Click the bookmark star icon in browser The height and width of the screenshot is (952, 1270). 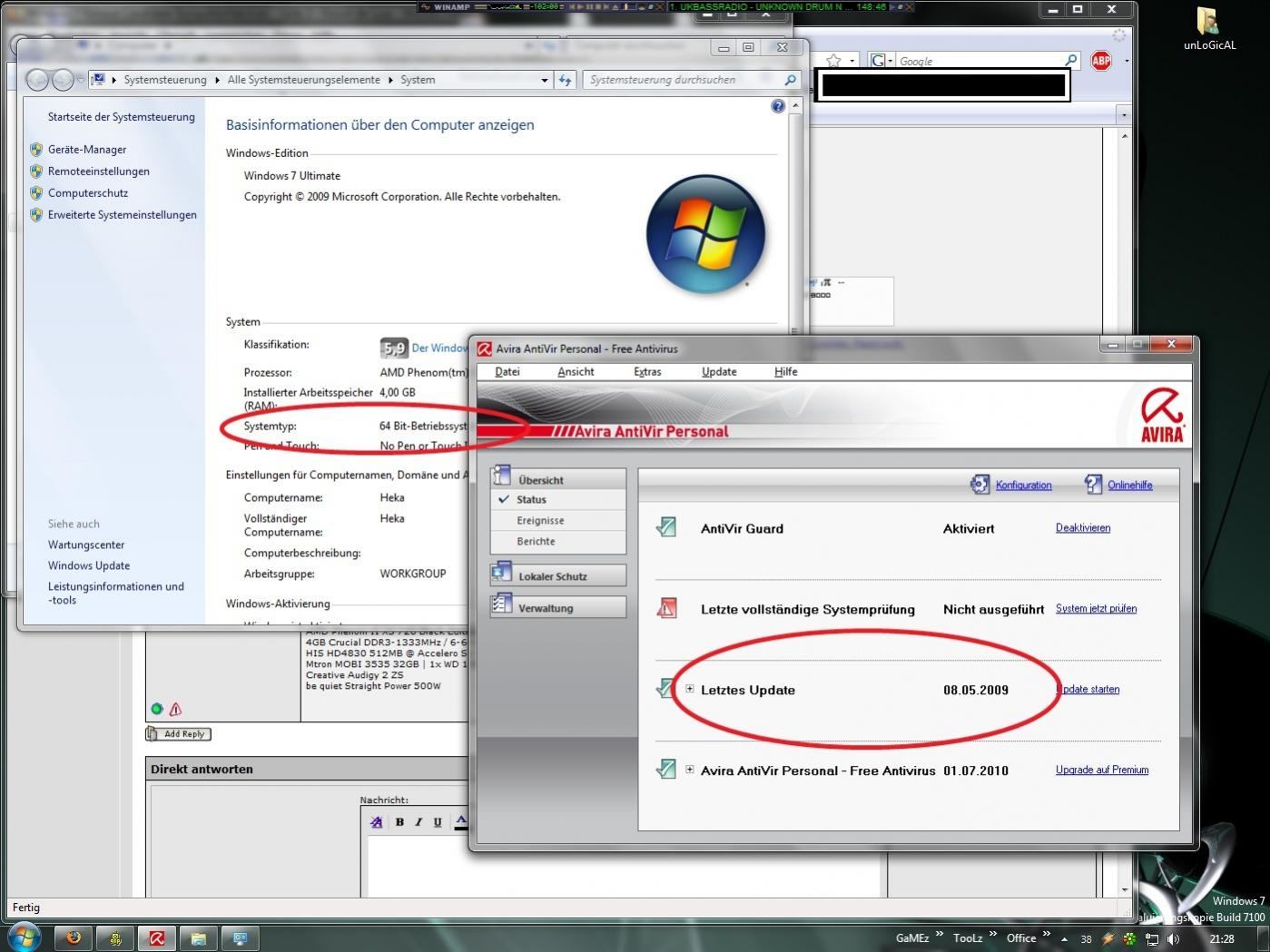pyautogui.click(x=833, y=61)
